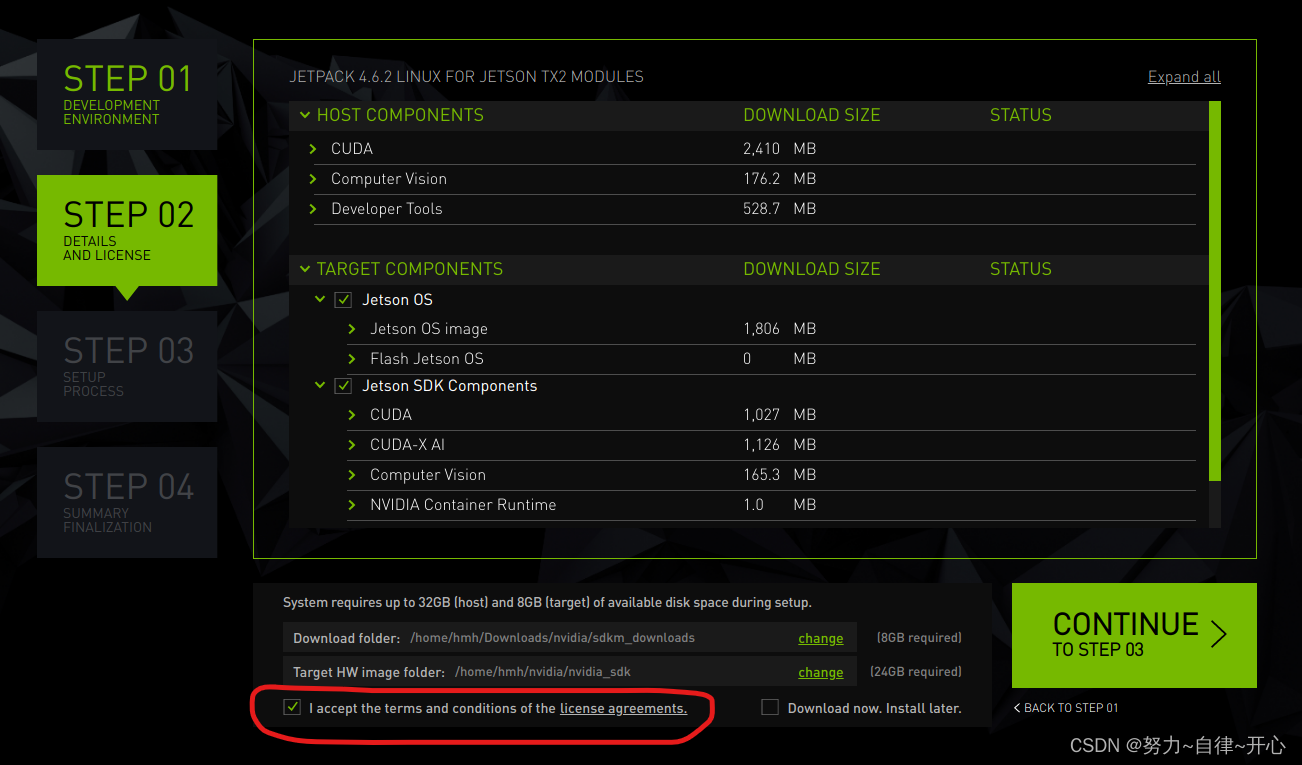Expand host Computer Vision row
1302x765 pixels.
(313, 179)
